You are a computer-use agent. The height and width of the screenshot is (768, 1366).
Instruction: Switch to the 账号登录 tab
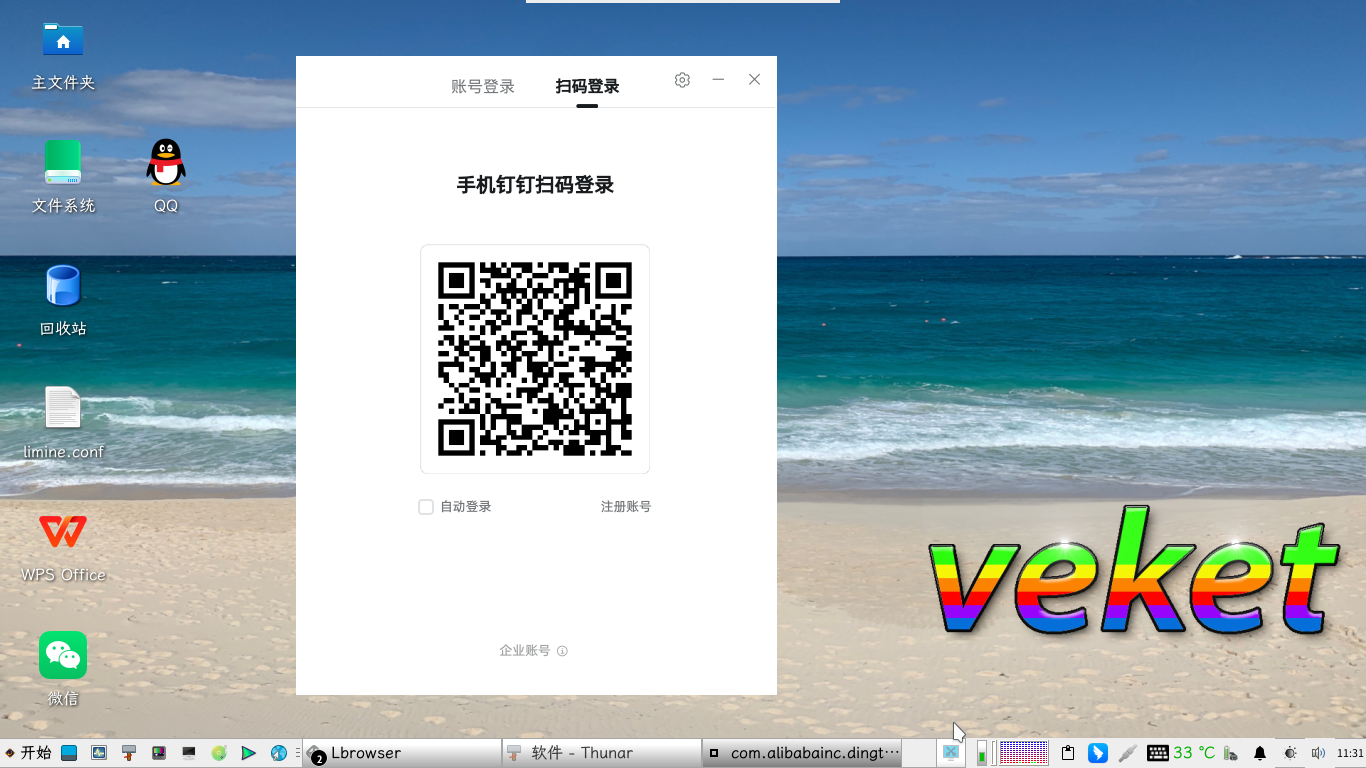tap(483, 87)
